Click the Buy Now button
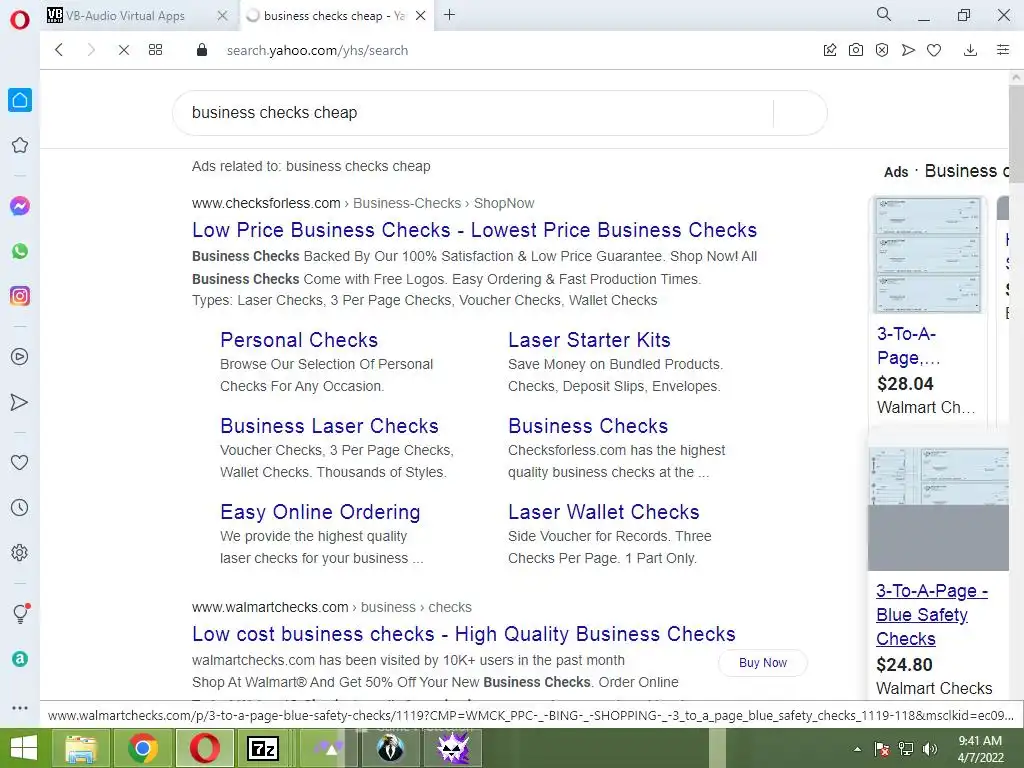 (763, 663)
